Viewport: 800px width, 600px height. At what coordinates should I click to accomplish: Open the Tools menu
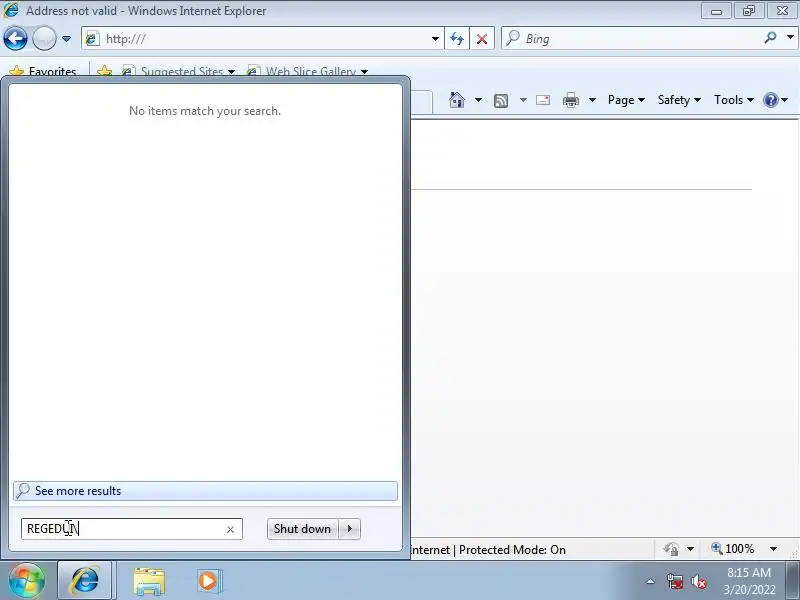734,100
